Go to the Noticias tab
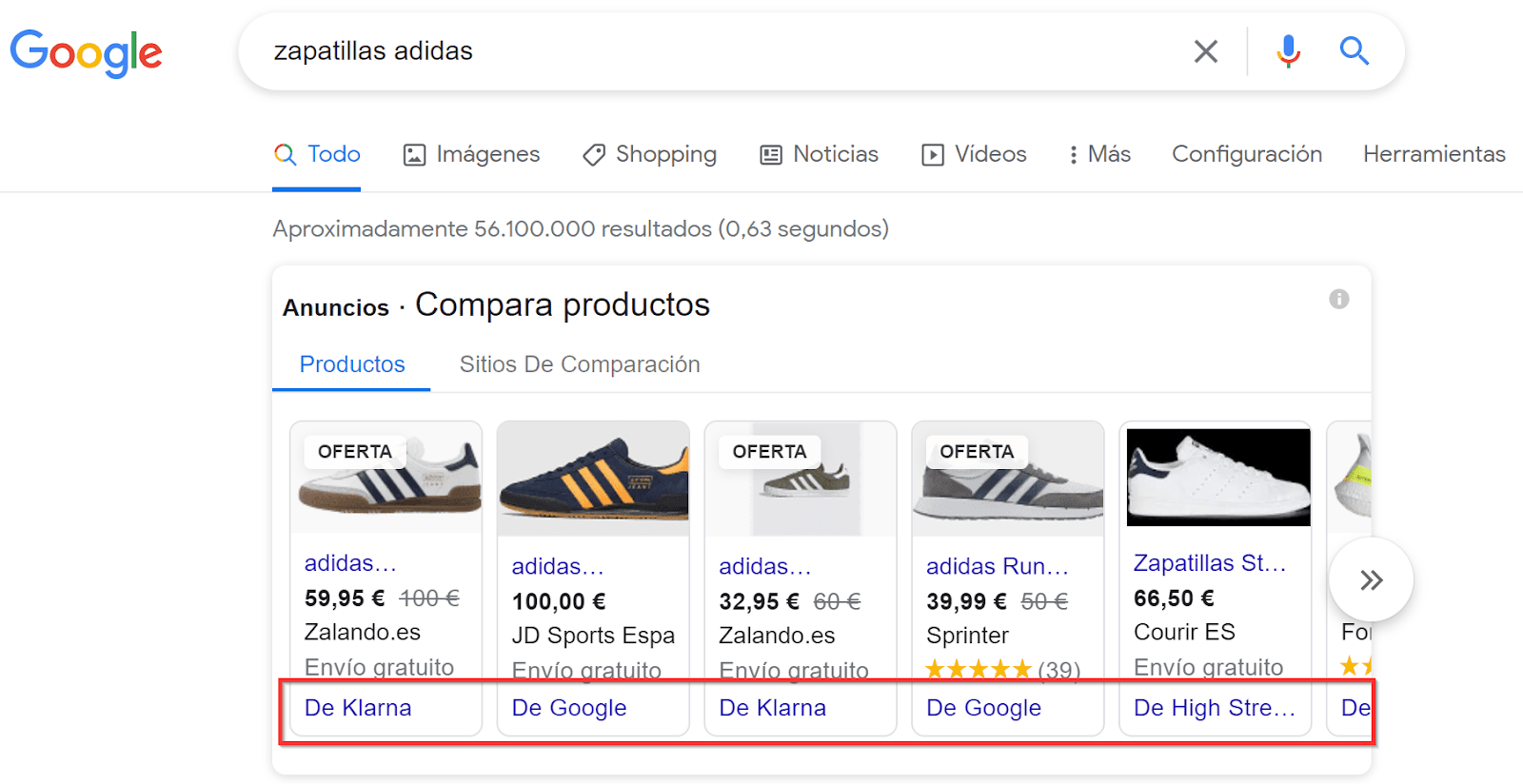 coord(820,154)
